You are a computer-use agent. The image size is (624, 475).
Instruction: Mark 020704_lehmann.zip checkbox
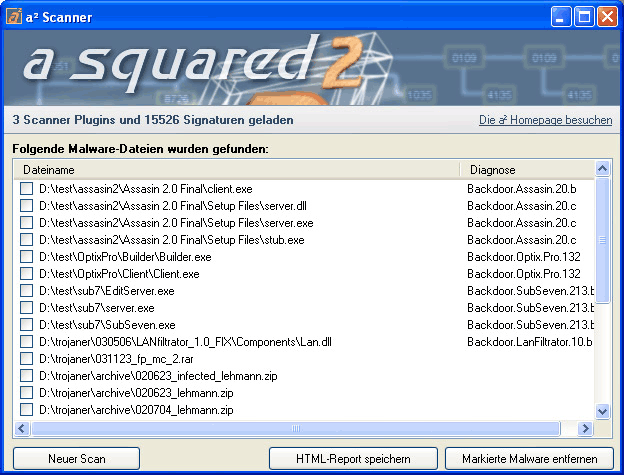(x=26, y=410)
